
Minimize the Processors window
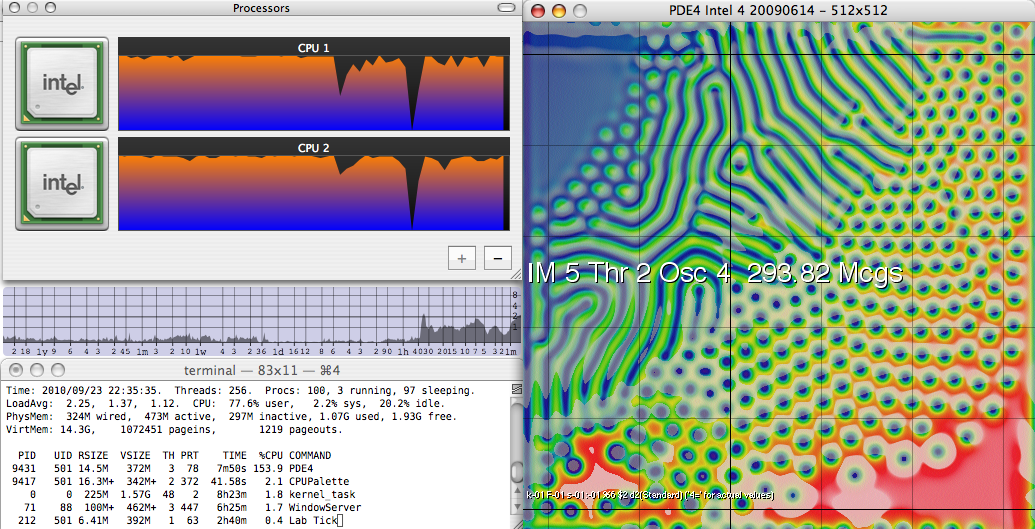point(31,8)
